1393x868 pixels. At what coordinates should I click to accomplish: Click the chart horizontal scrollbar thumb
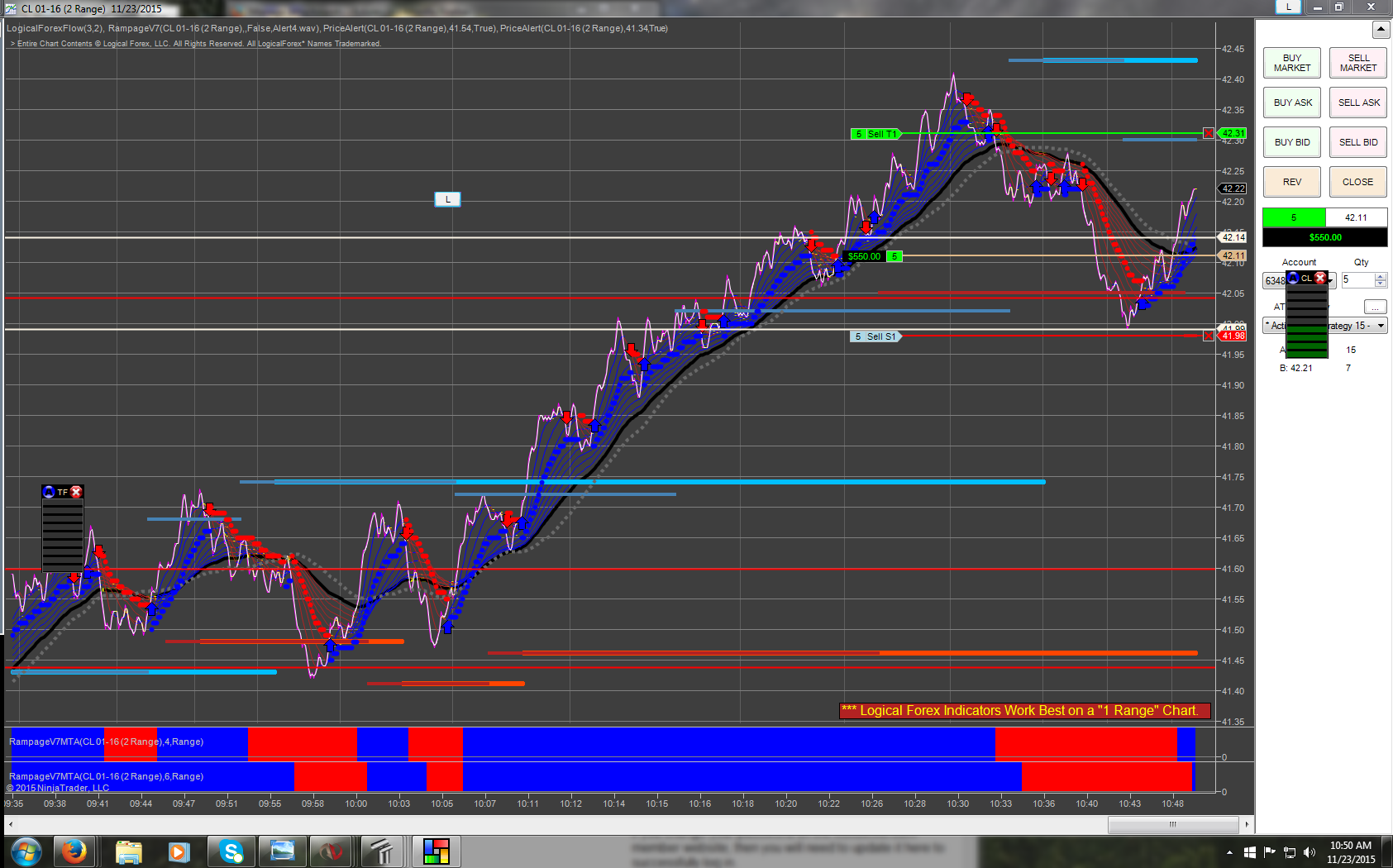point(1172,824)
